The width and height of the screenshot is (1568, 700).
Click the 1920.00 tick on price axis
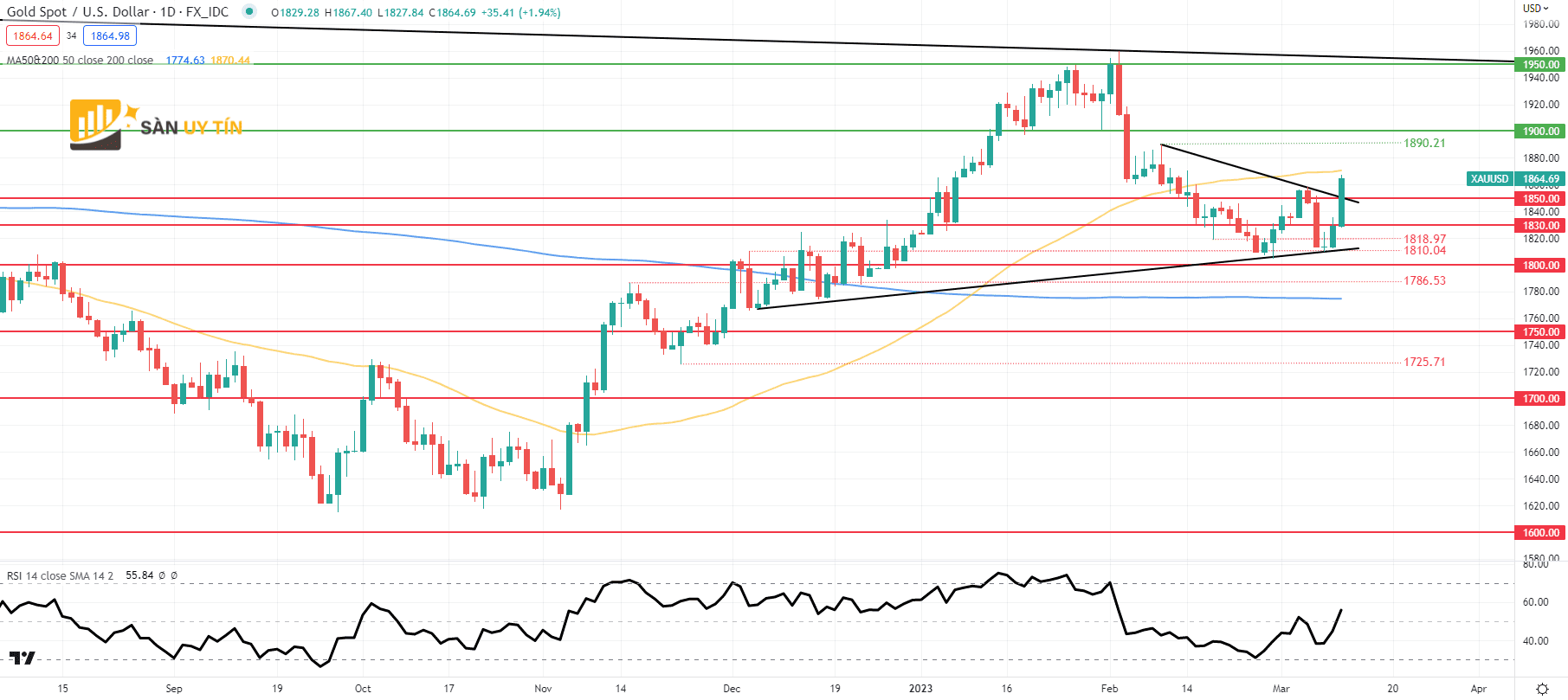point(1541,105)
